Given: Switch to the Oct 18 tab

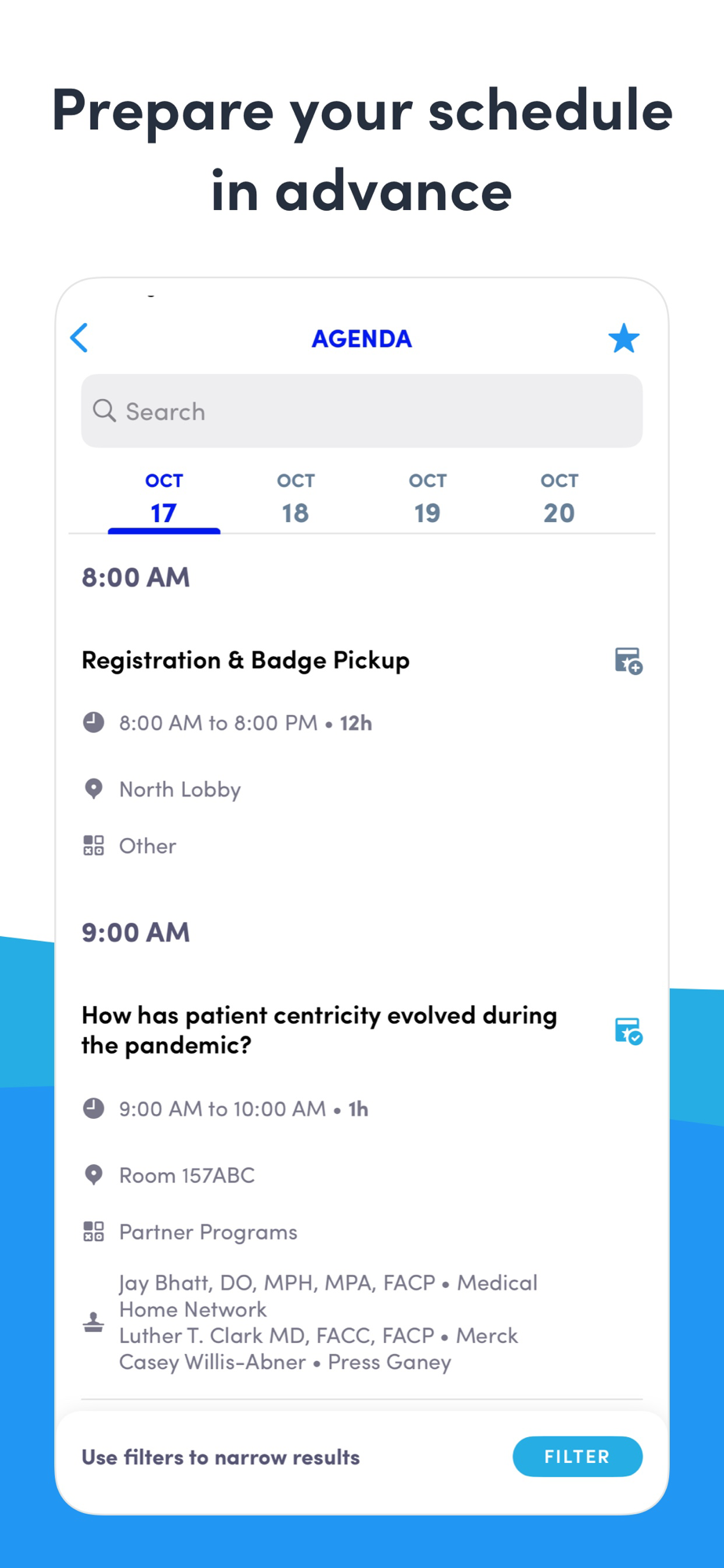Looking at the screenshot, I should pyautogui.click(x=295, y=498).
